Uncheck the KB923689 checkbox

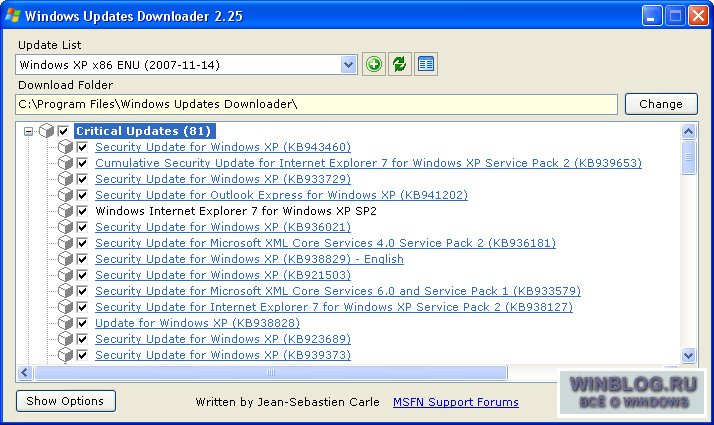pos(82,339)
